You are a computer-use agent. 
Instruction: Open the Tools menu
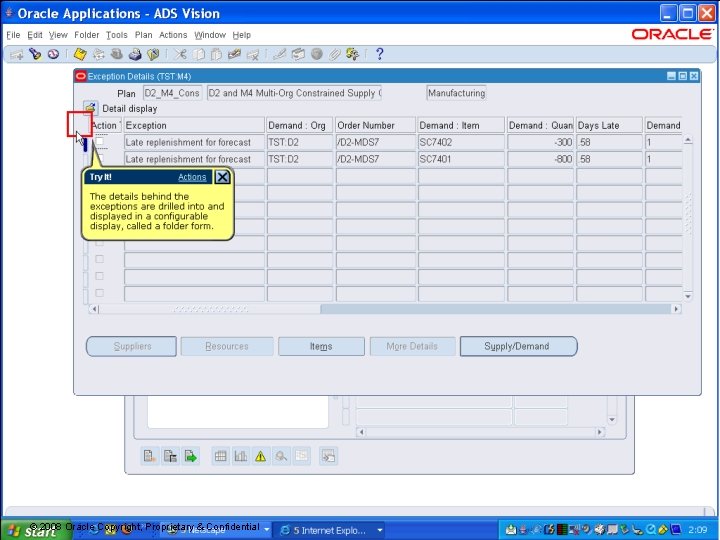[117, 35]
